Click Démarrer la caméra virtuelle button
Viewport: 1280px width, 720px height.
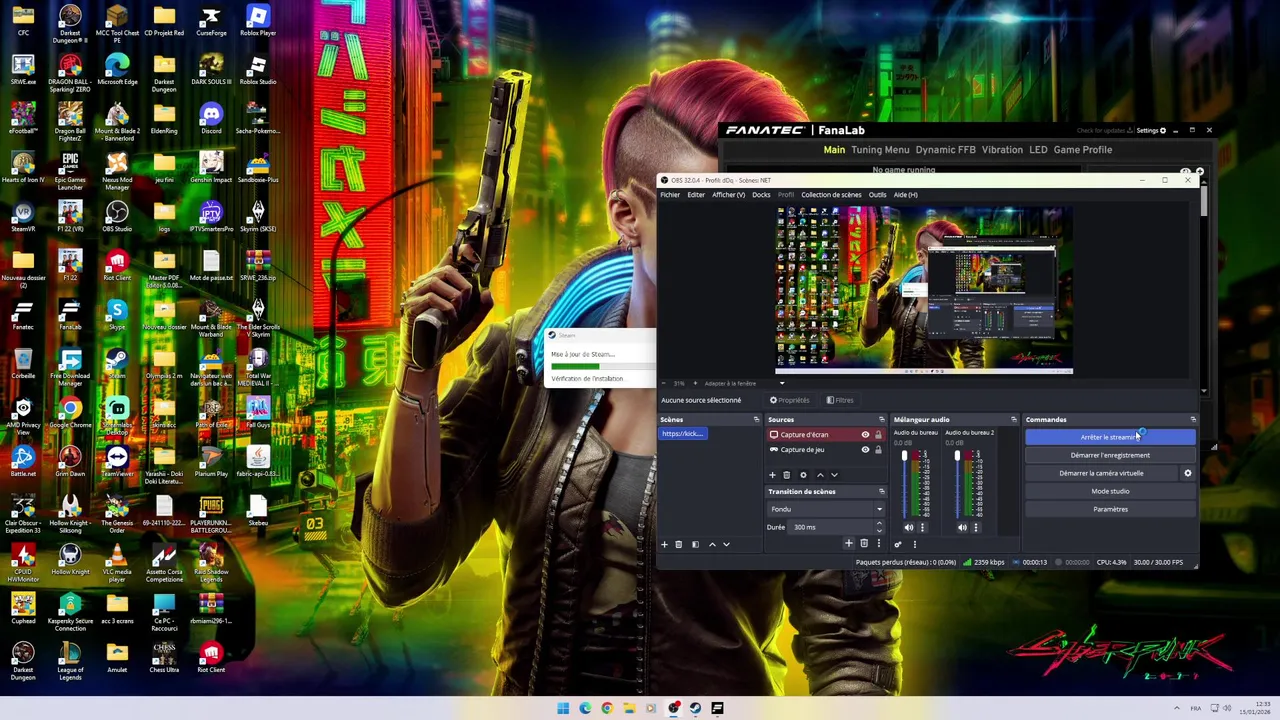coord(1101,473)
